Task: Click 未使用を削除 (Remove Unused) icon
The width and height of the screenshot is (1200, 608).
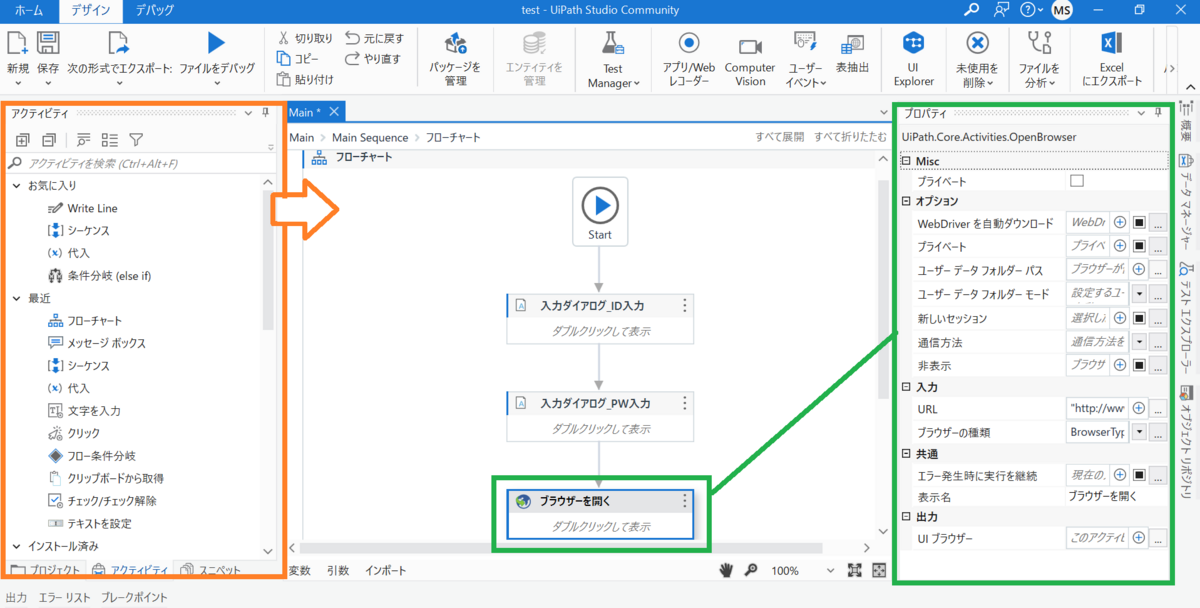Action: tap(978, 43)
